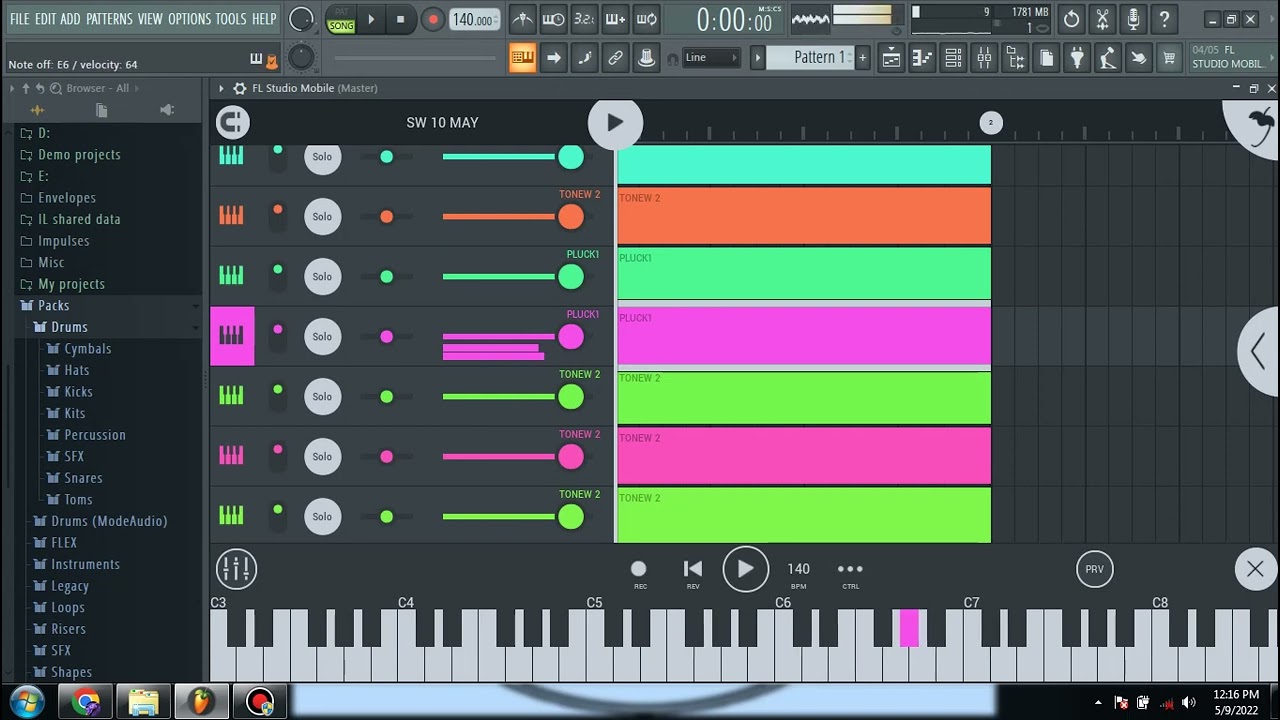Open the Mixer icon in toolbar
1280x720 pixels.
tap(984, 58)
